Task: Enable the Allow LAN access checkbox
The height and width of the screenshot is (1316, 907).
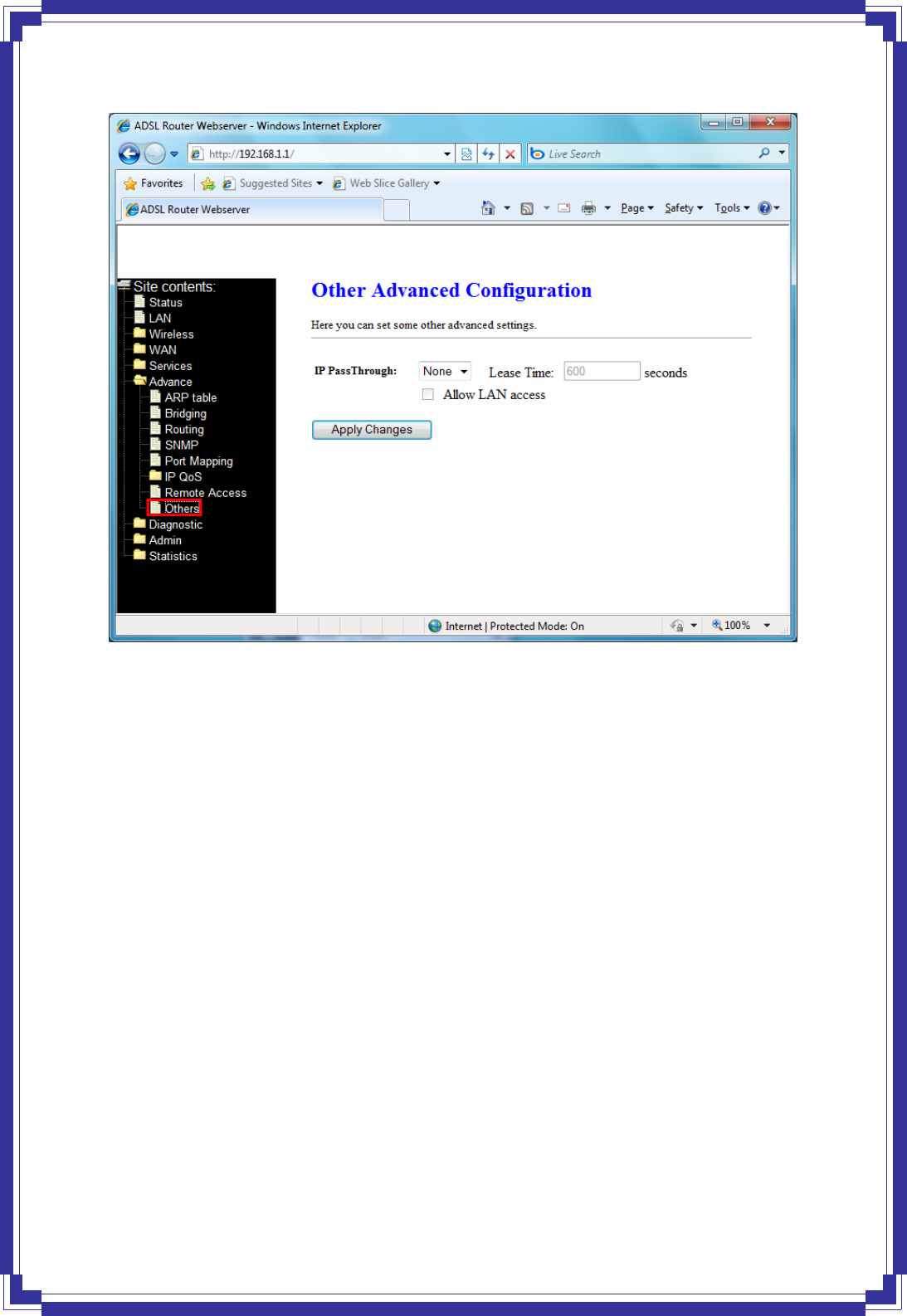Action: click(428, 395)
